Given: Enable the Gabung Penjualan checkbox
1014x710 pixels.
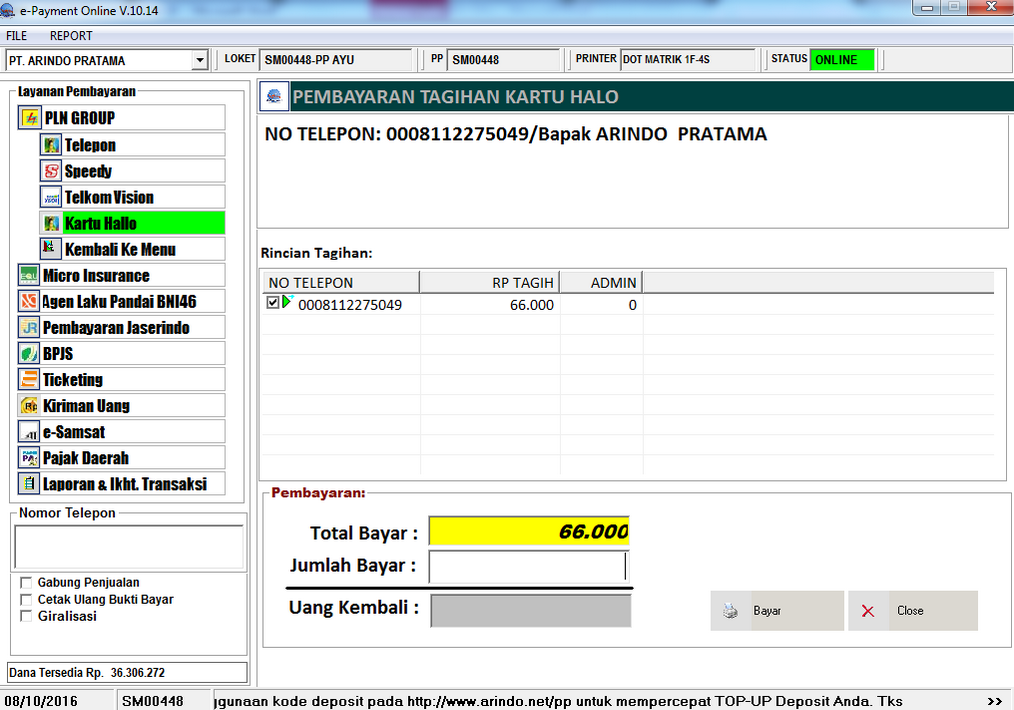Looking at the screenshot, I should click(x=26, y=583).
